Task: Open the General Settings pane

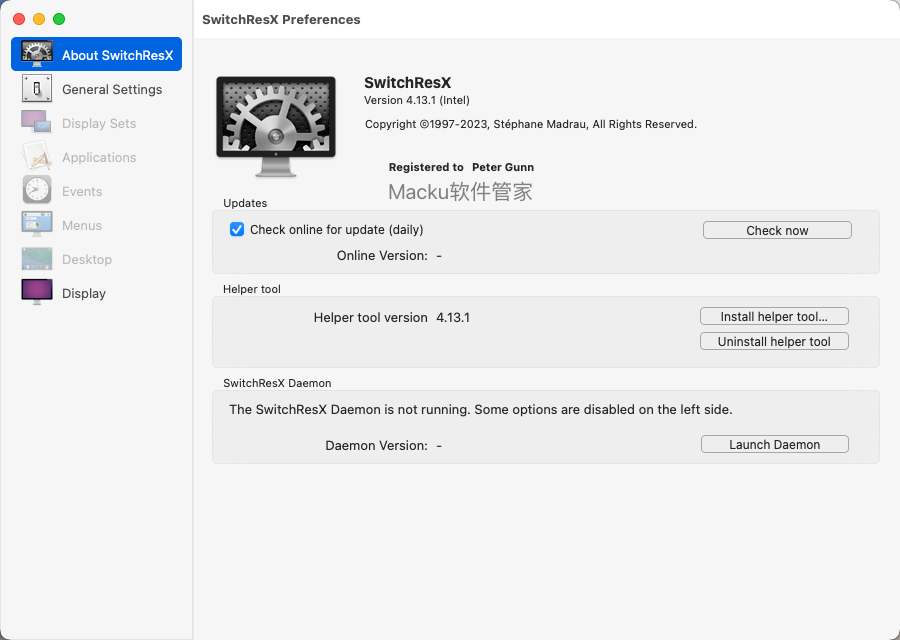Action: [112, 90]
